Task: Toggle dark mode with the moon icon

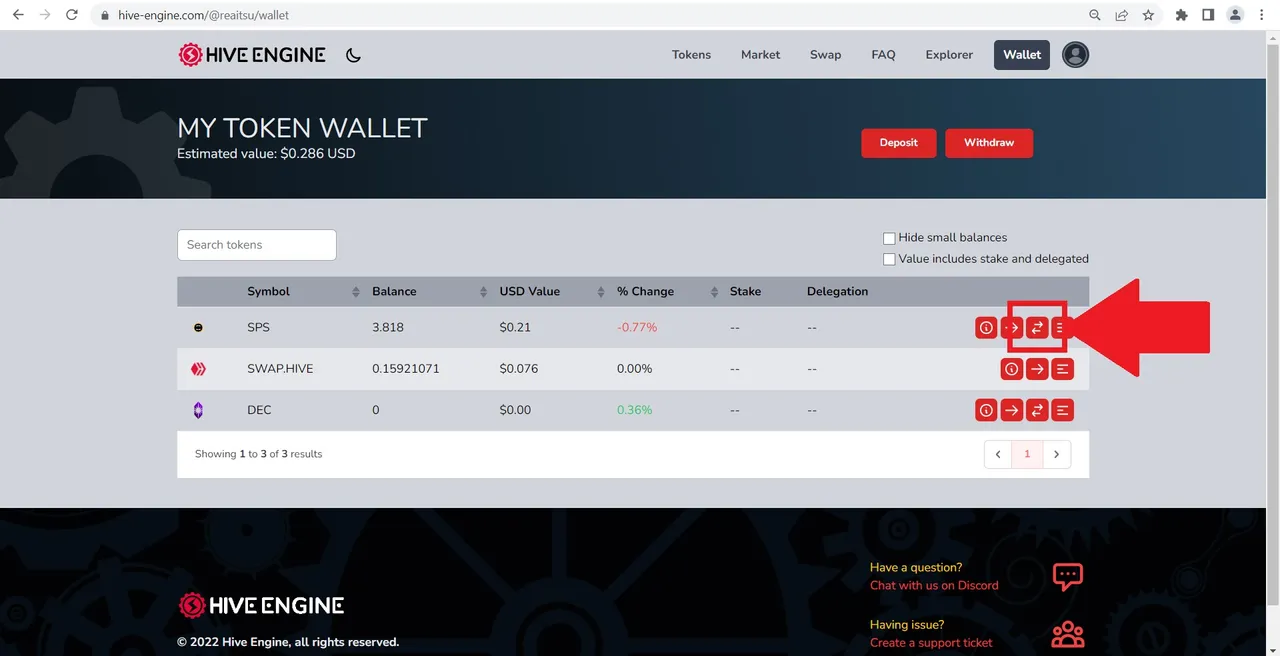Action: click(353, 55)
